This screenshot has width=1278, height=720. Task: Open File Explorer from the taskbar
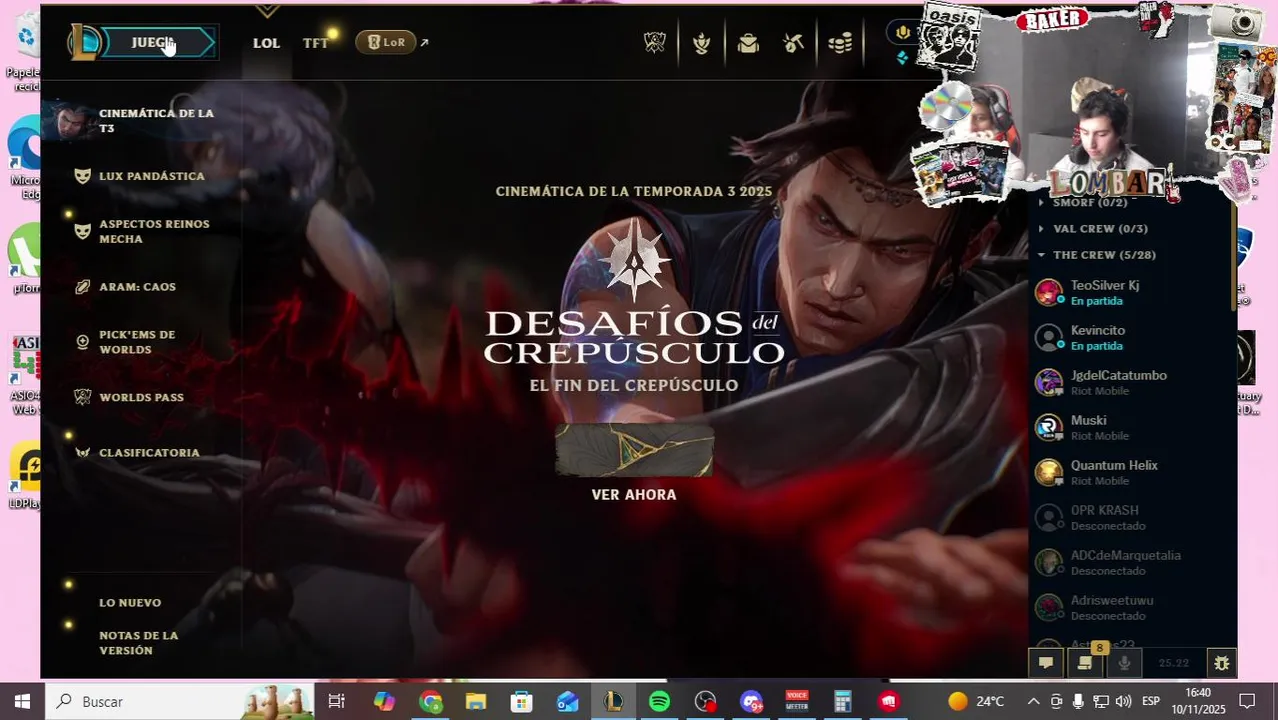(x=476, y=701)
